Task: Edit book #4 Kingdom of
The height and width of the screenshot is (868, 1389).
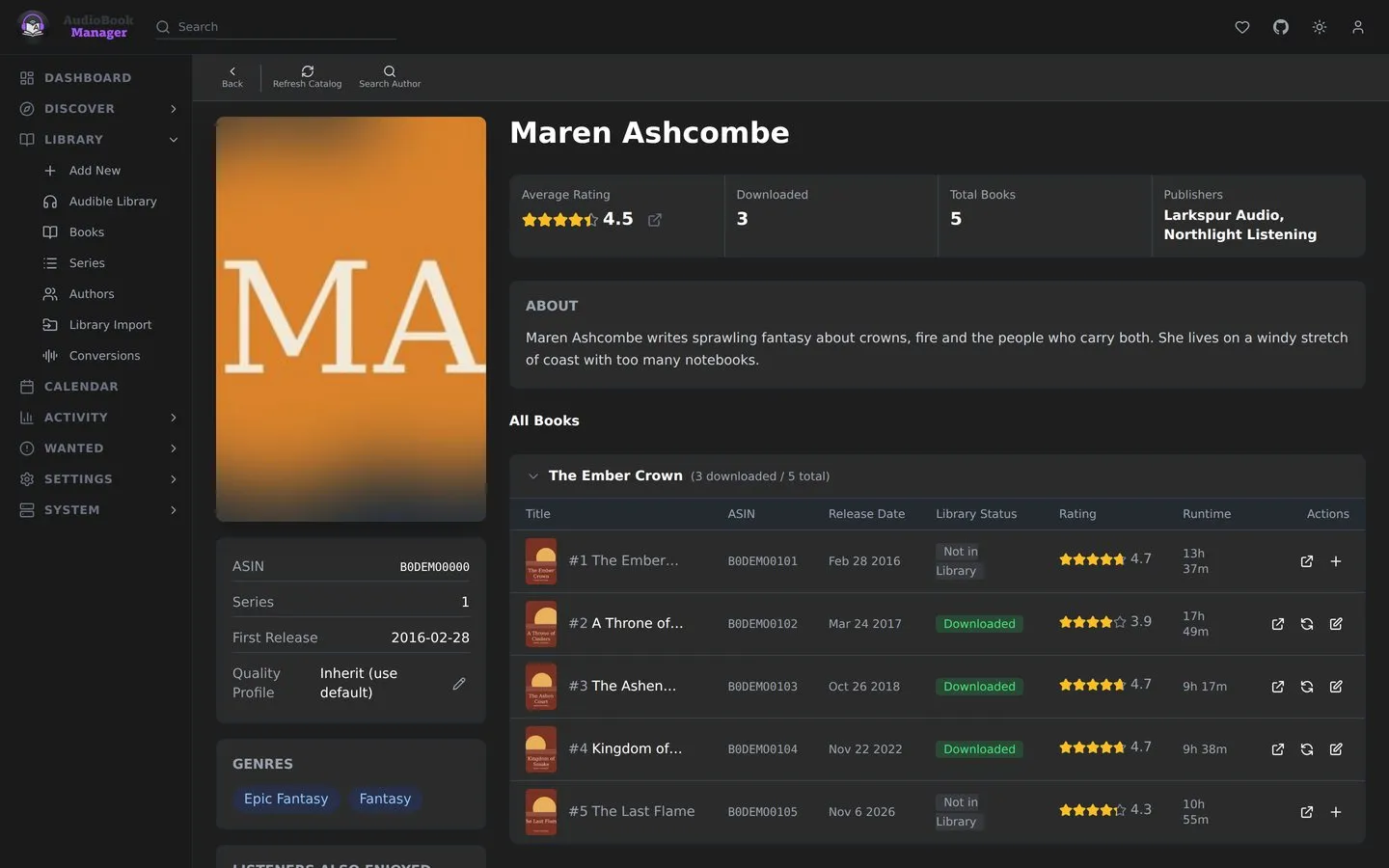Action: pos(1336,749)
